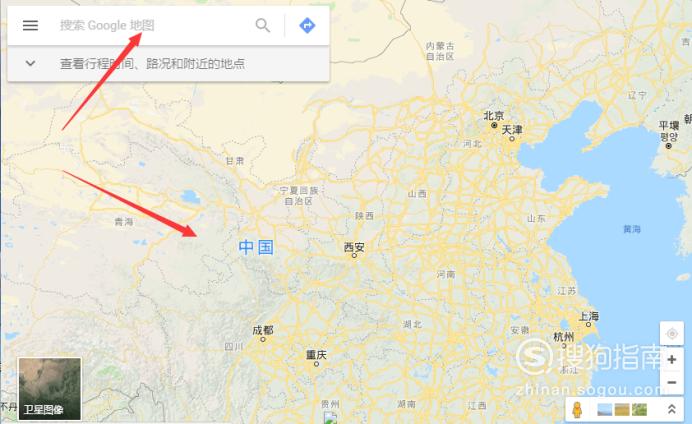Screen dimensions: 692x424
Task: Zoom out with the minus button
Action: (x=672, y=382)
